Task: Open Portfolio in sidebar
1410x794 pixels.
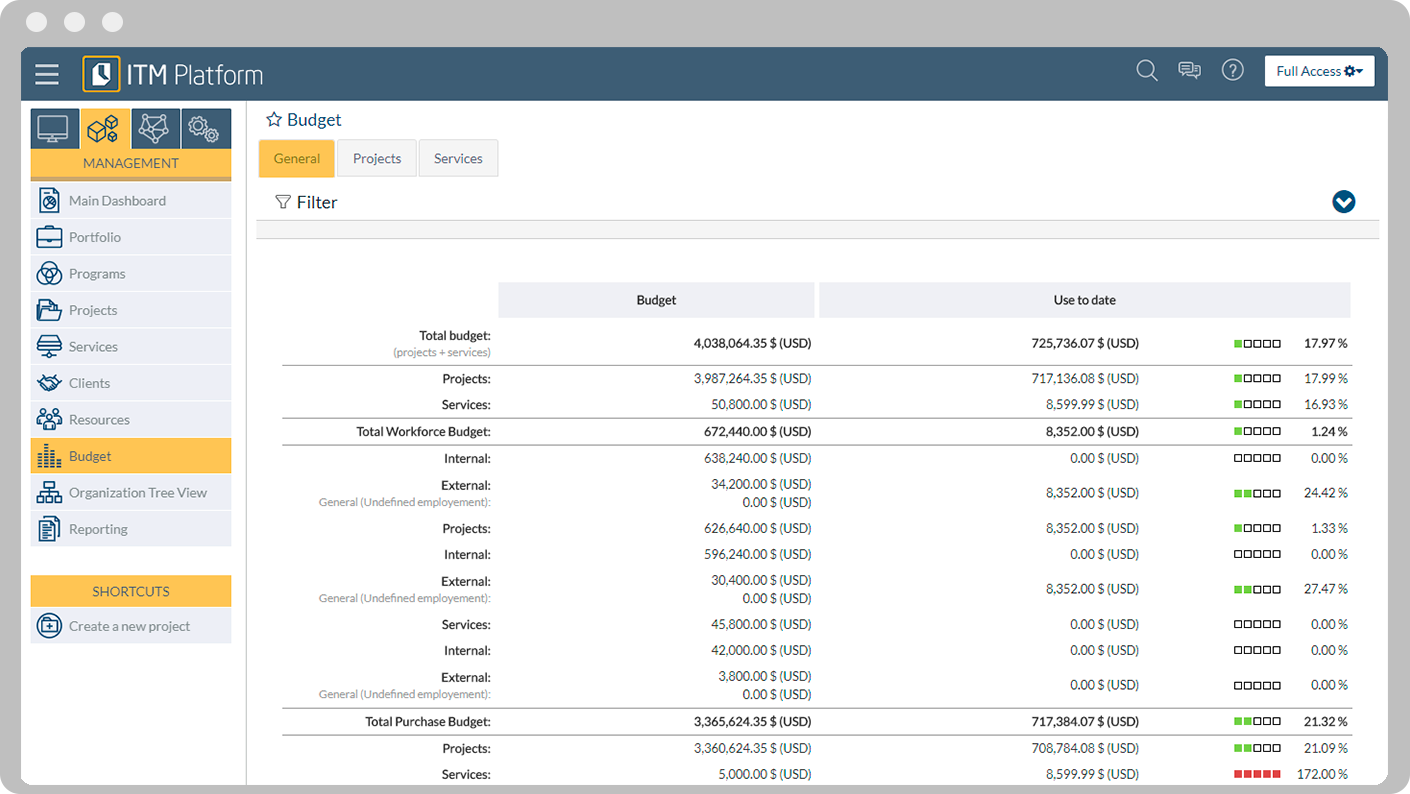Action: (x=131, y=237)
